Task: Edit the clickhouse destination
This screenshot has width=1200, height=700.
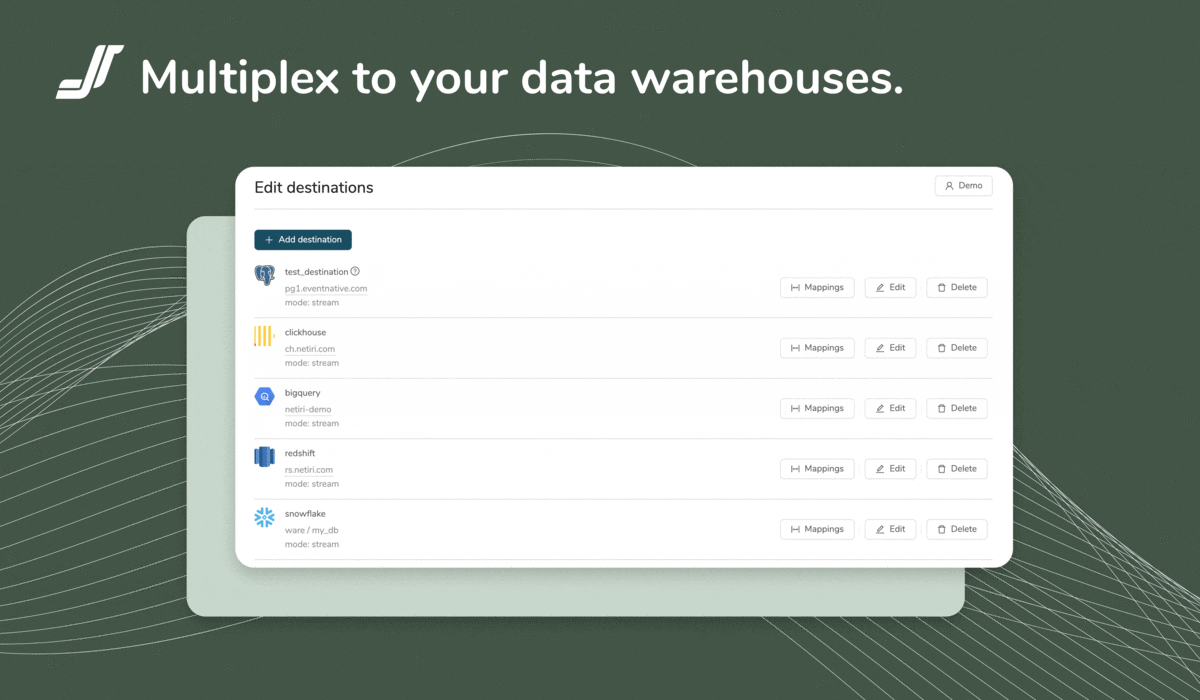Action: pos(890,348)
